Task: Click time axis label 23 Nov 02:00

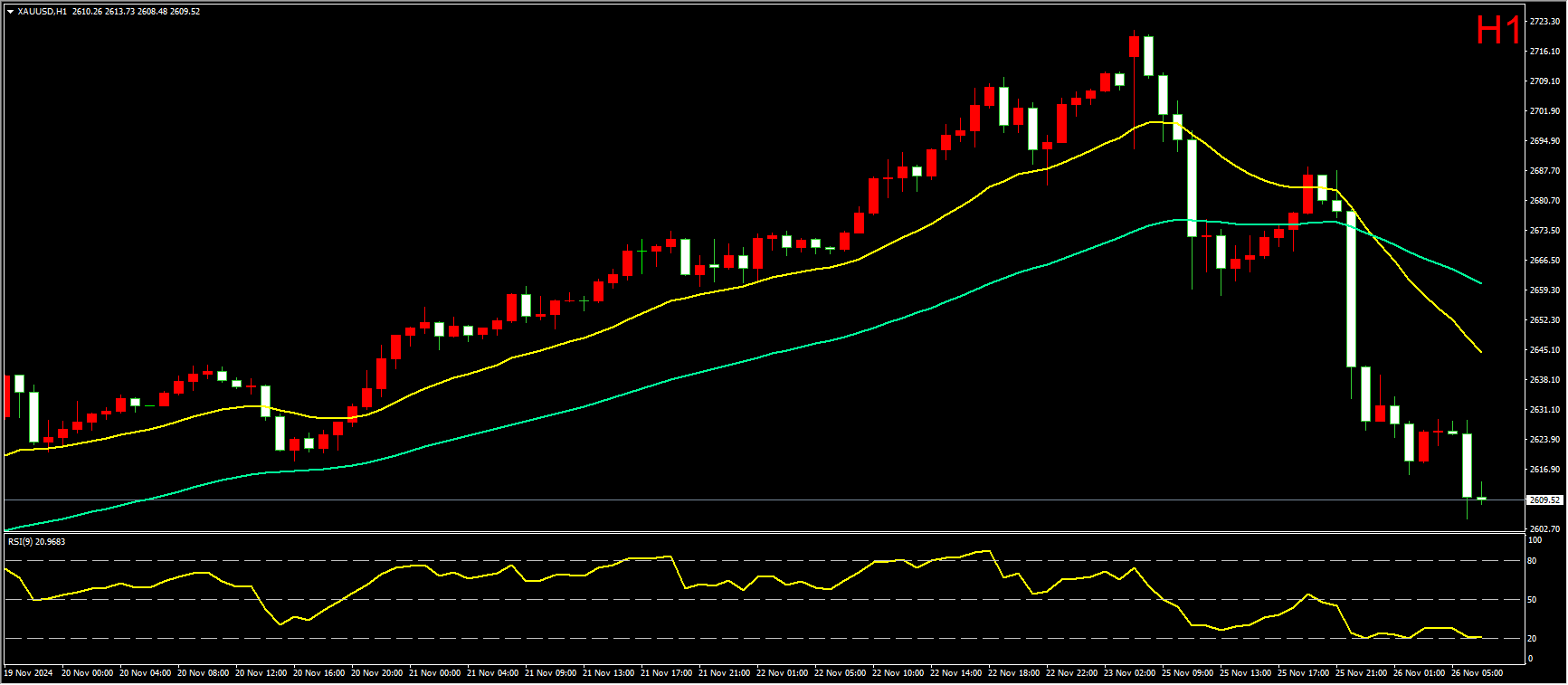Action: point(1129,673)
